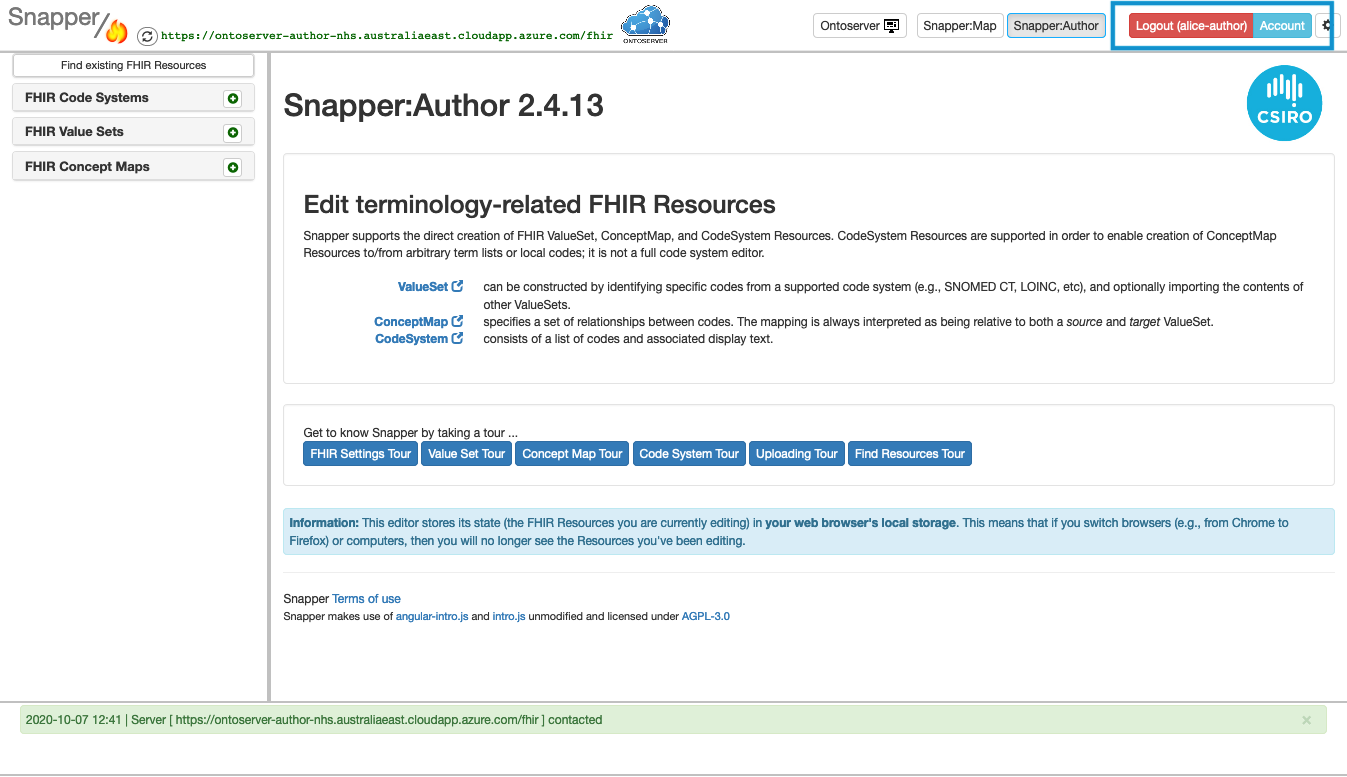Open the external link icon next to CodeSystem
Viewport: 1347px width, 777px height.
coord(457,337)
